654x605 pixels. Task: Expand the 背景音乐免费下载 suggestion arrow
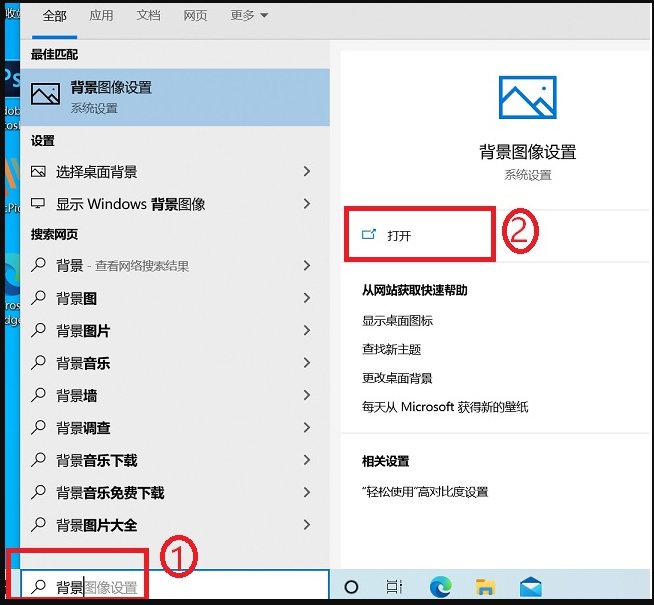click(307, 493)
